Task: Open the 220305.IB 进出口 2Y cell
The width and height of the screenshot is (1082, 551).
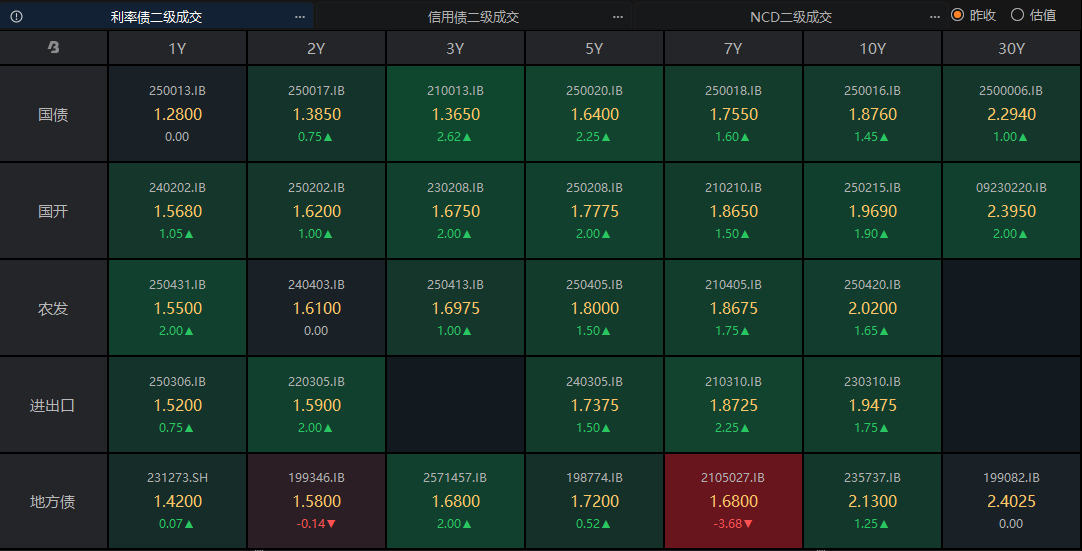Action: (316, 405)
